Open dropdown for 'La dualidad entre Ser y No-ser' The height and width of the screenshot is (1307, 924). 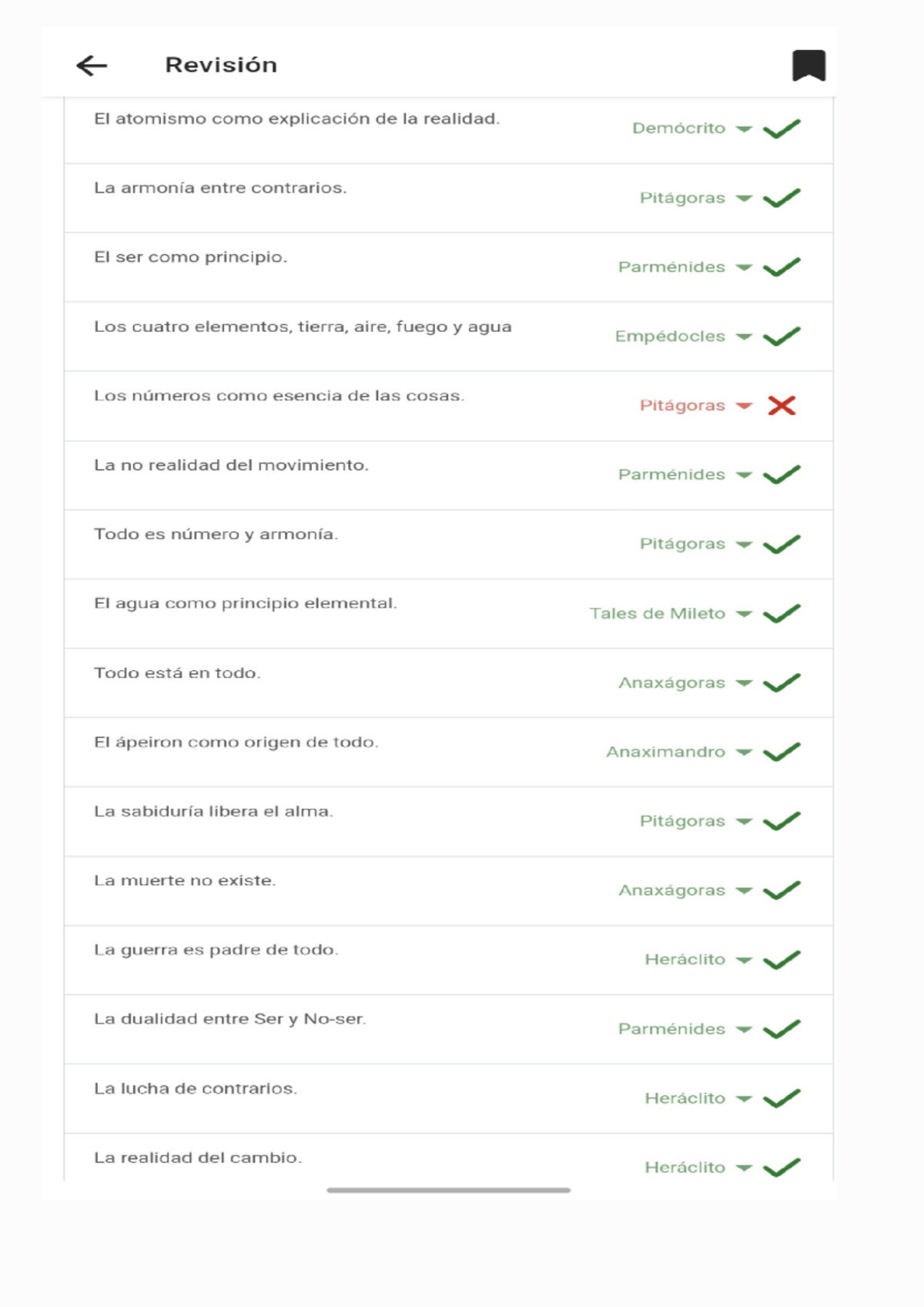point(743,1029)
